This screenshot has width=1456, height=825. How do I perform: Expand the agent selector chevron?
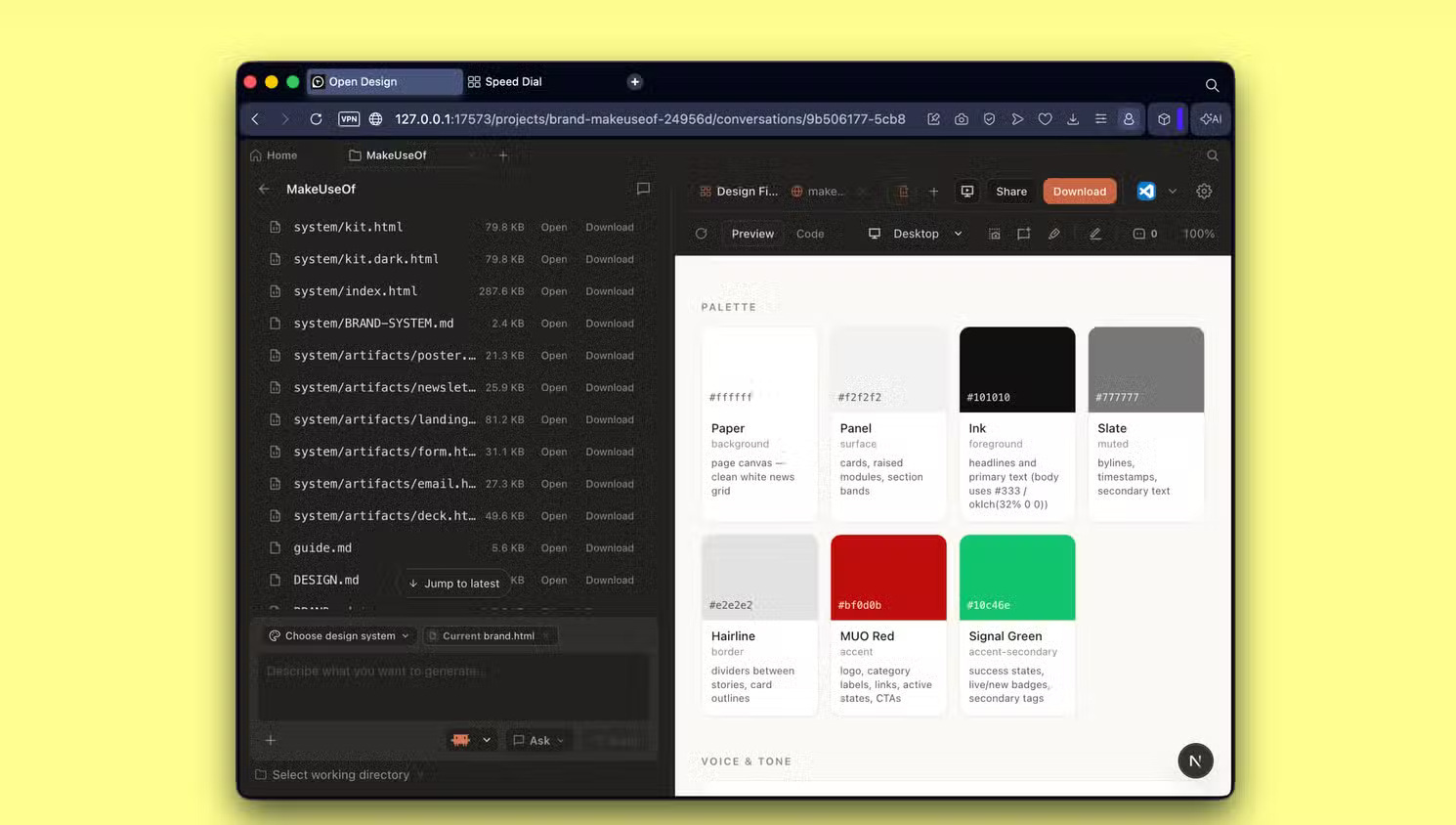[x=487, y=740]
